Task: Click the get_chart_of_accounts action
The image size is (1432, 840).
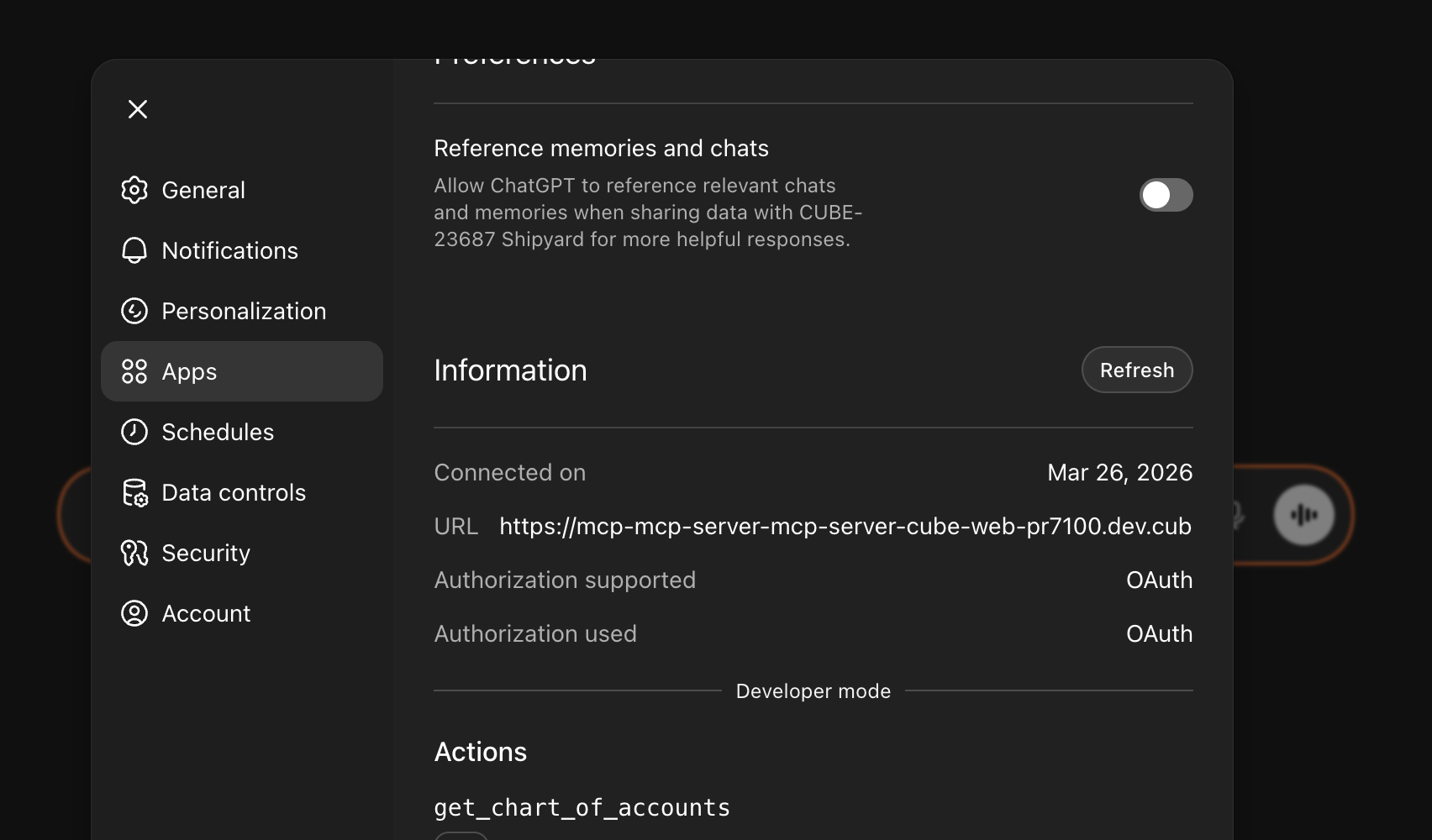Action: pyautogui.click(x=582, y=807)
